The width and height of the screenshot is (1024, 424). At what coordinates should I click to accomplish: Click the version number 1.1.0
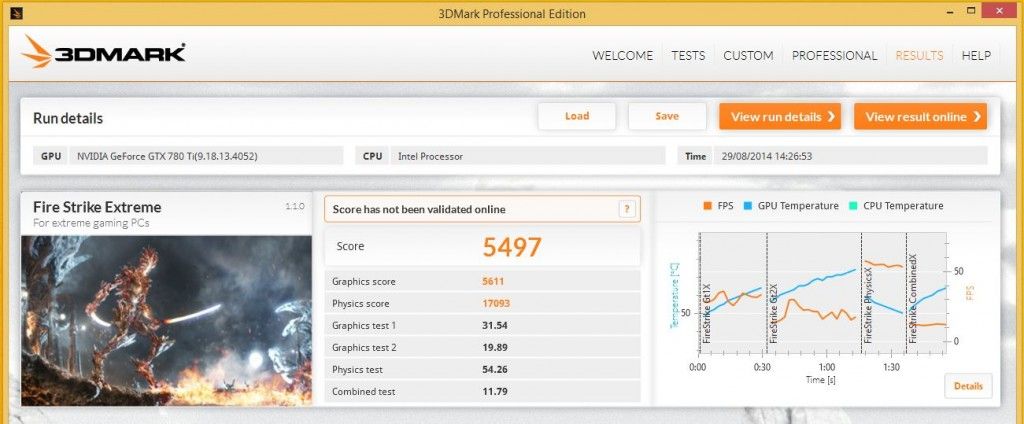295,206
